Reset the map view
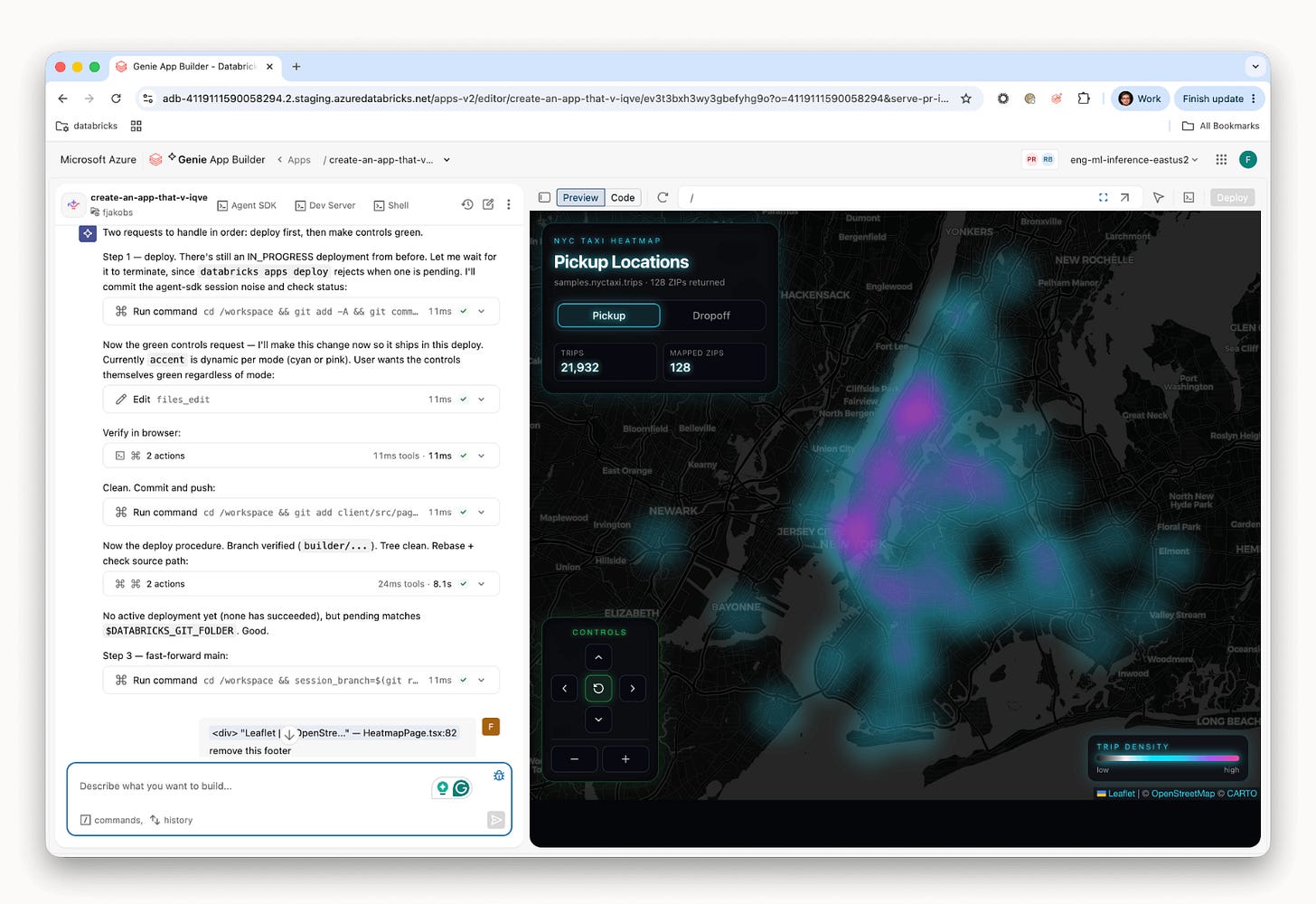The image size is (1316, 904). coord(598,689)
